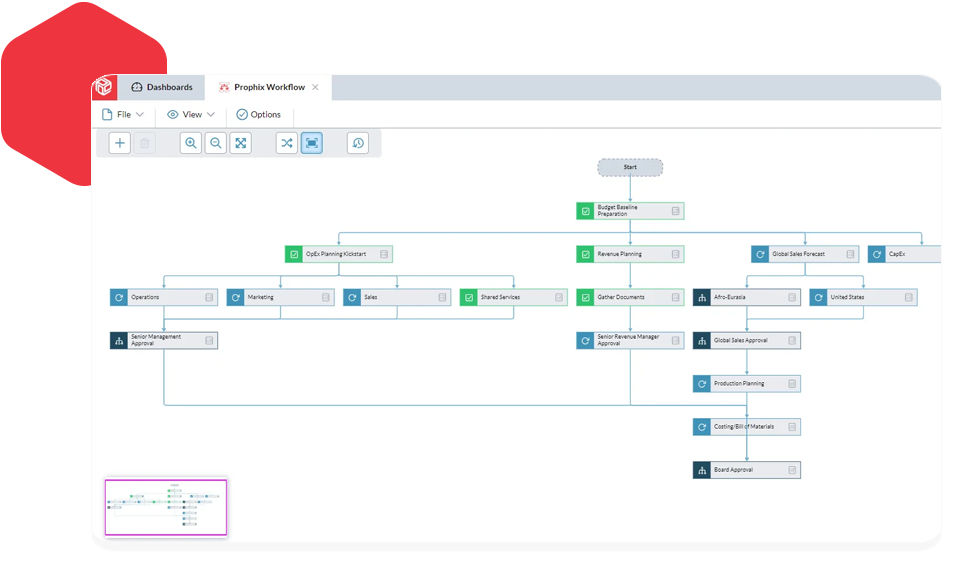Open the File menu dropdown
This screenshot has width=966, height=564.
pyautogui.click(x=123, y=115)
